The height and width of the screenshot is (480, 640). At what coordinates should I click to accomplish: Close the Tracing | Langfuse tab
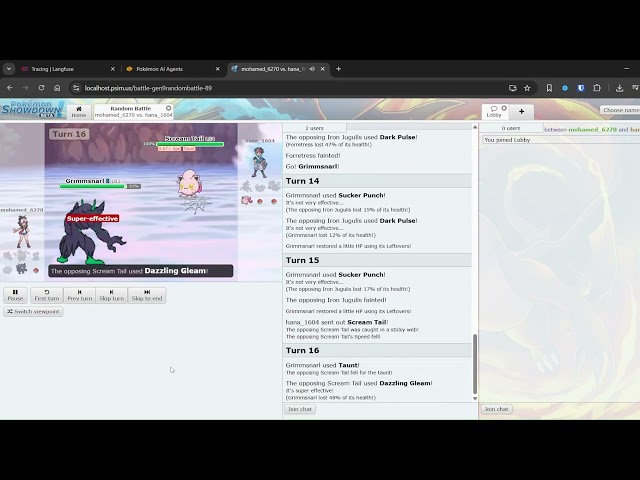point(113,69)
